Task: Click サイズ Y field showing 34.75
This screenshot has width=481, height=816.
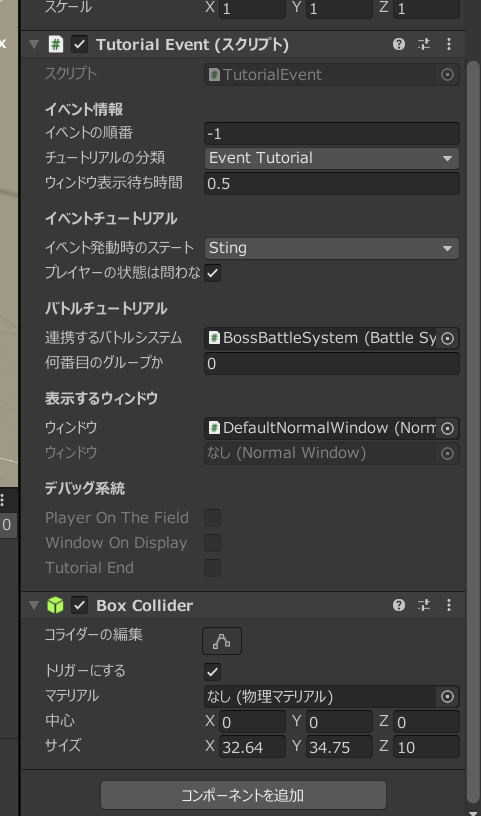Action: tap(339, 747)
